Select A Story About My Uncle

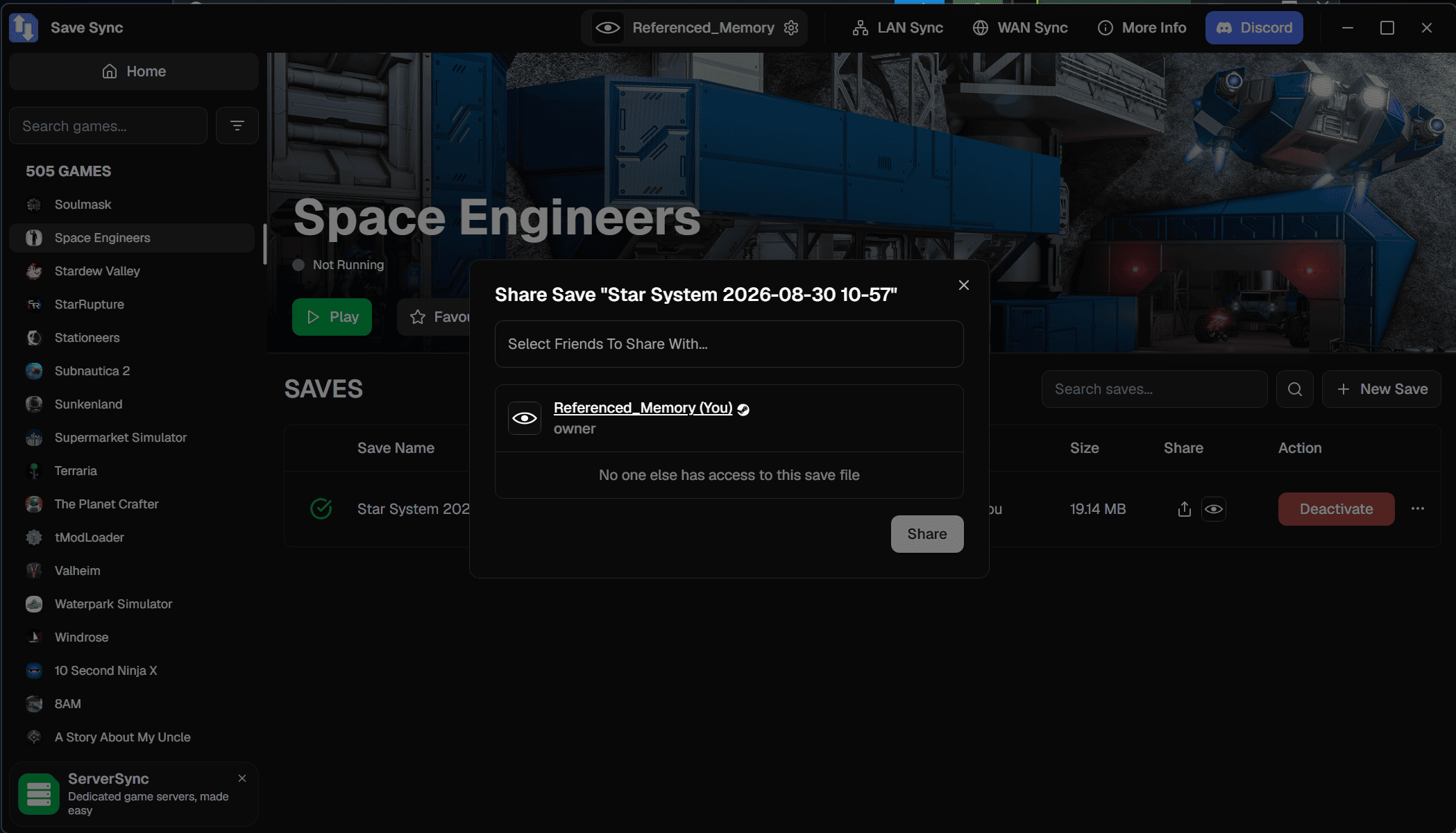[132, 737]
